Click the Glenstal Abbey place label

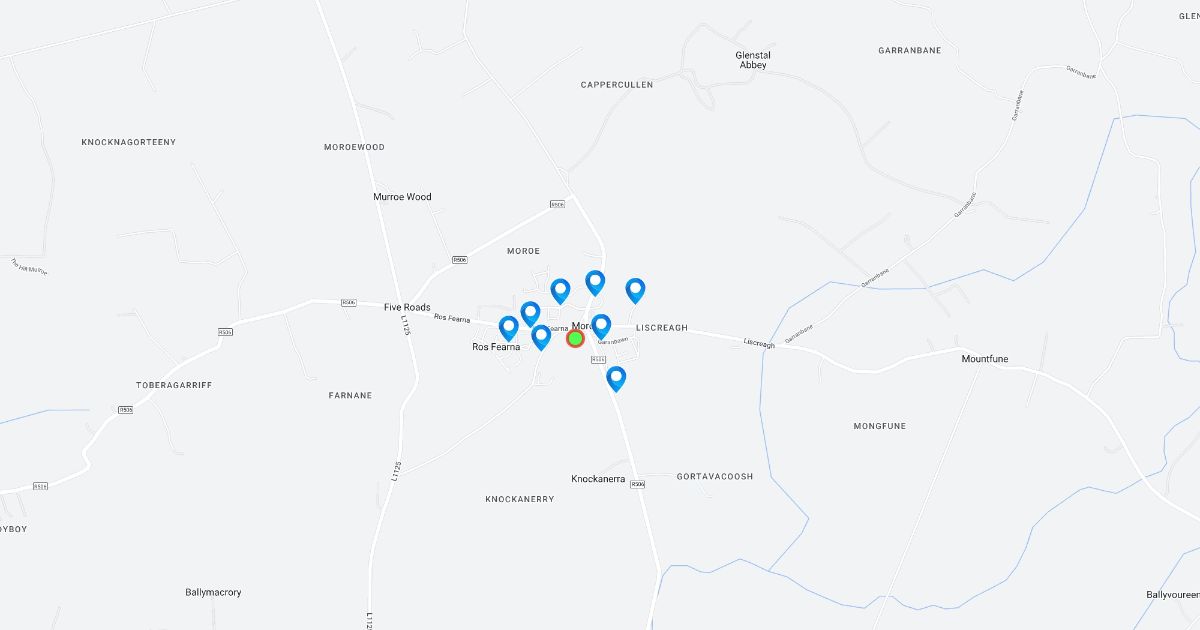pos(753,60)
